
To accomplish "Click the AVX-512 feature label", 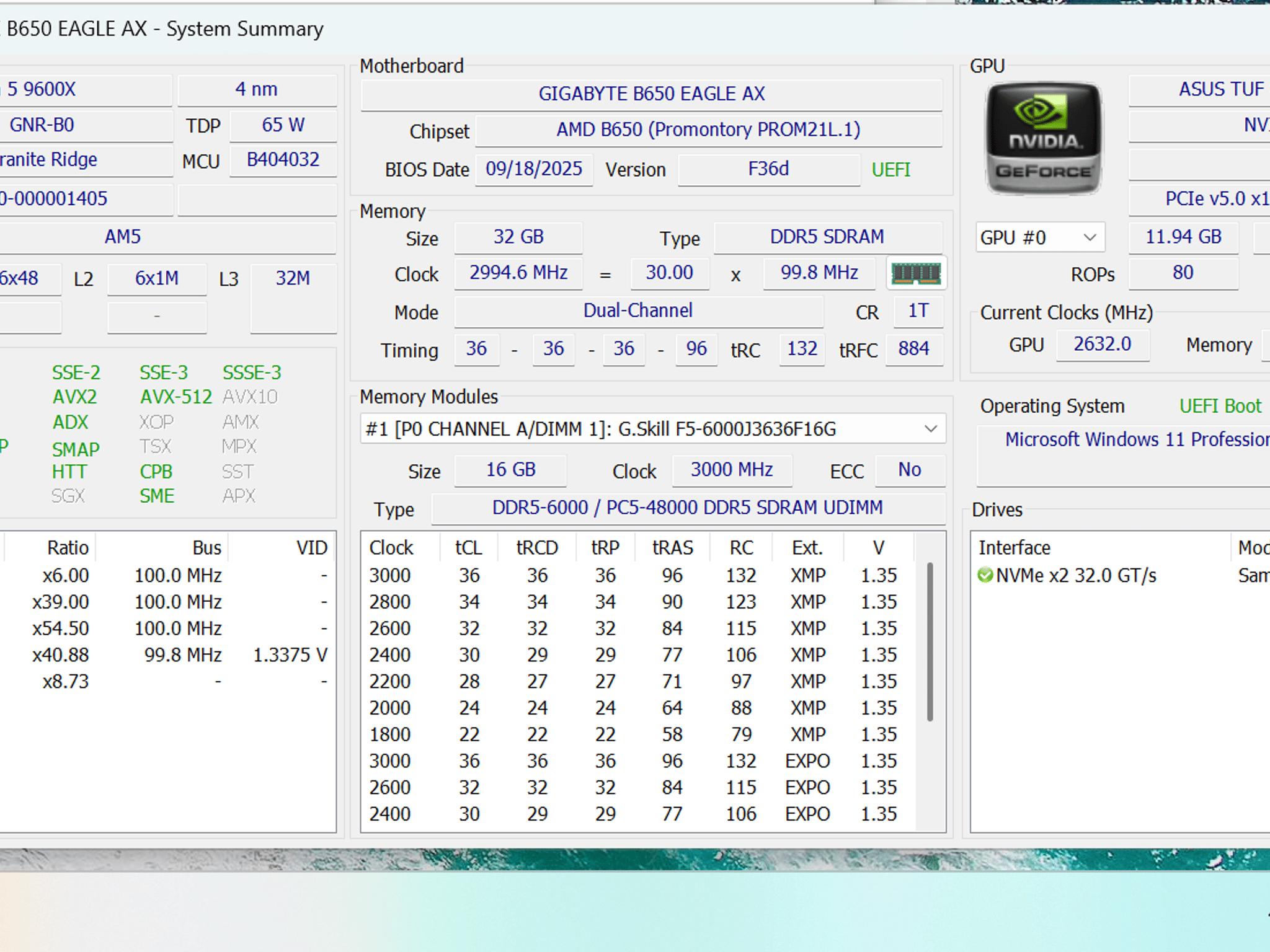I will 176,397.
